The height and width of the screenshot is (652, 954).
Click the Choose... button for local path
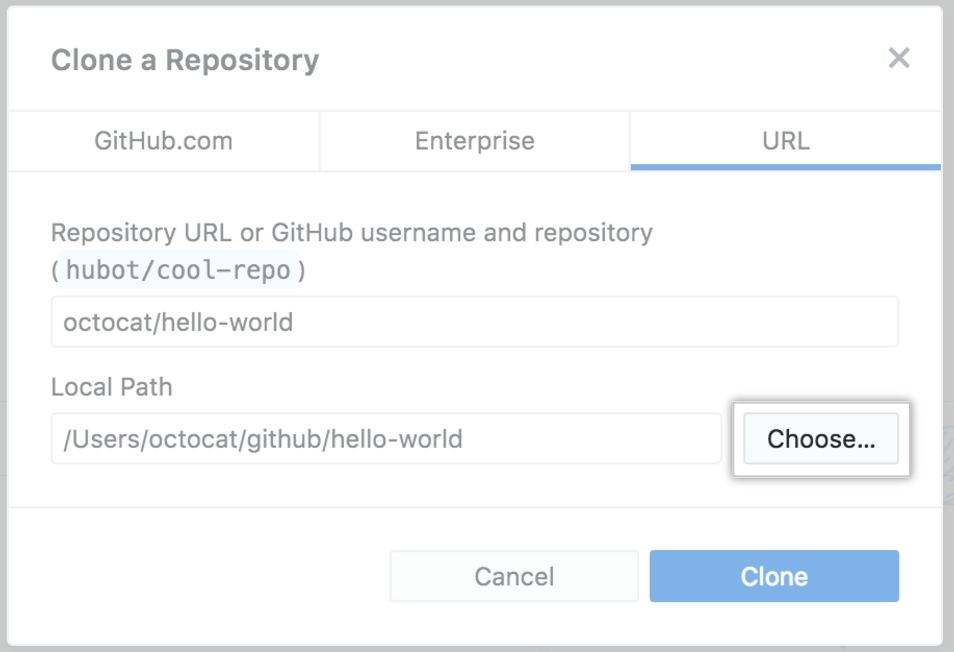(820, 438)
